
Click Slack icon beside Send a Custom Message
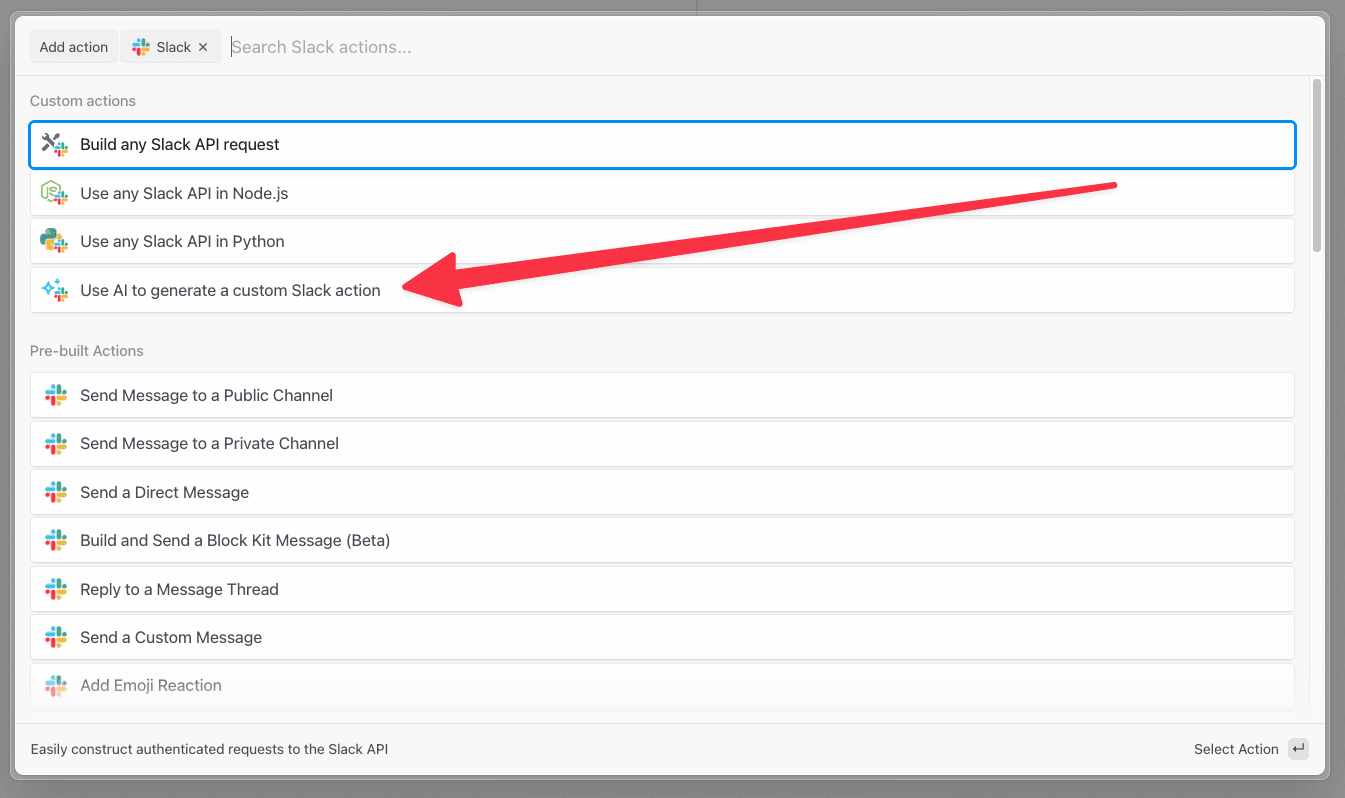point(56,637)
